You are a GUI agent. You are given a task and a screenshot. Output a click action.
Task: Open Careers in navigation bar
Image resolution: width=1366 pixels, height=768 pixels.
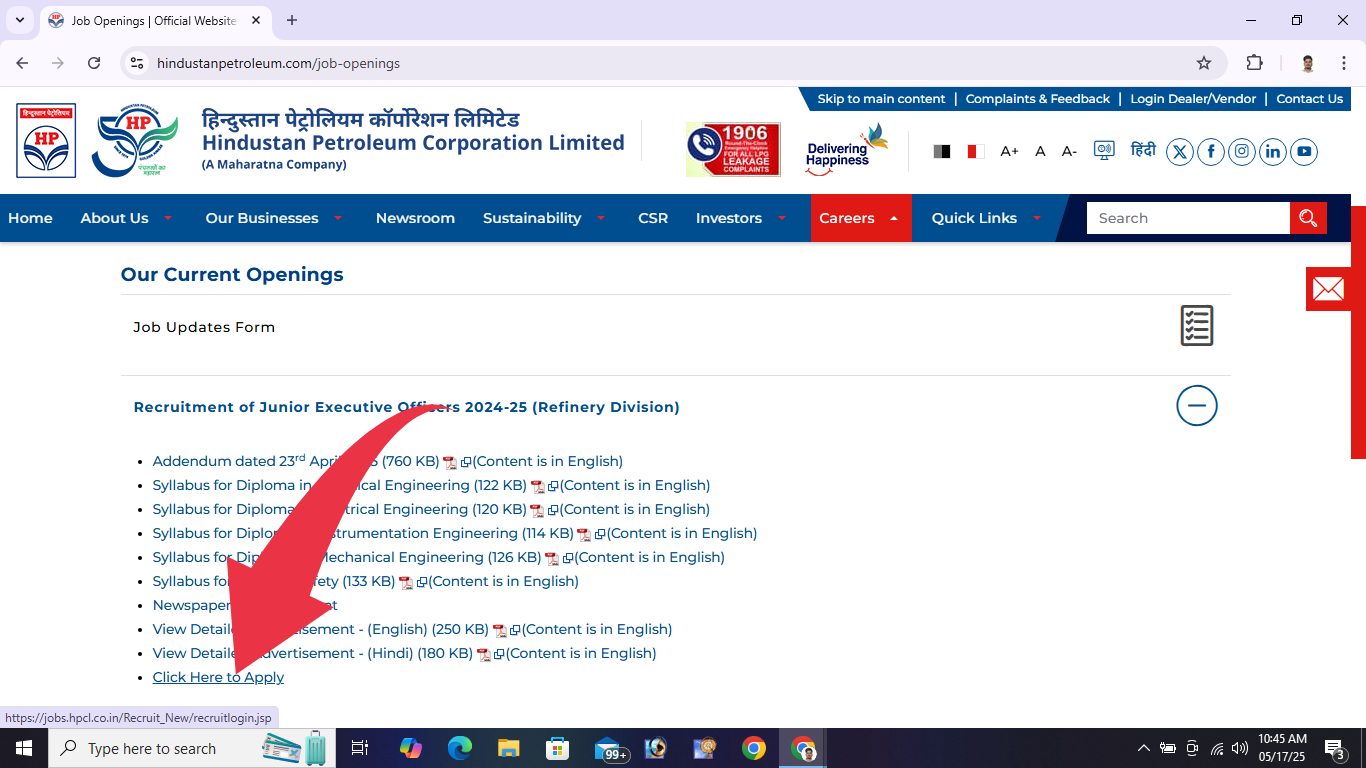(847, 218)
